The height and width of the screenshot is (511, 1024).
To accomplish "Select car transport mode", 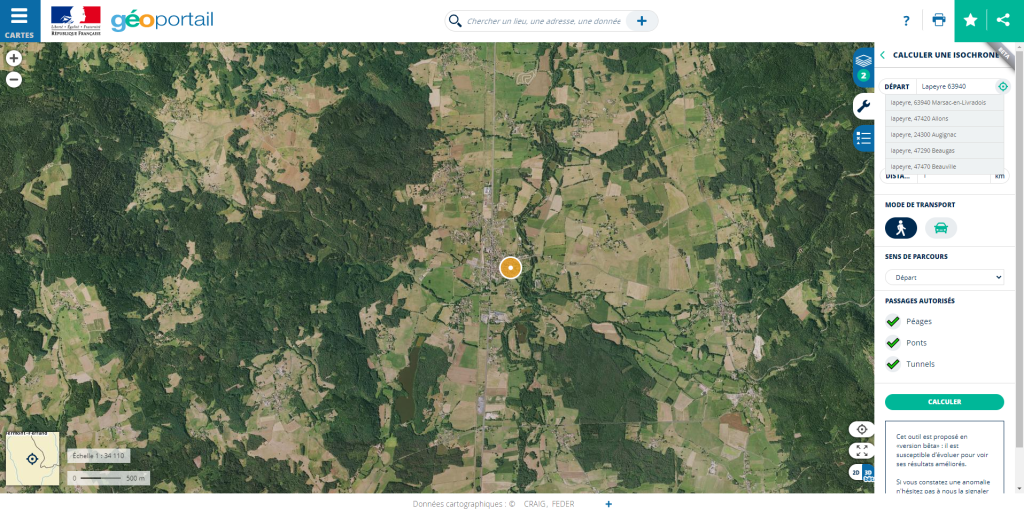I will (x=940, y=228).
